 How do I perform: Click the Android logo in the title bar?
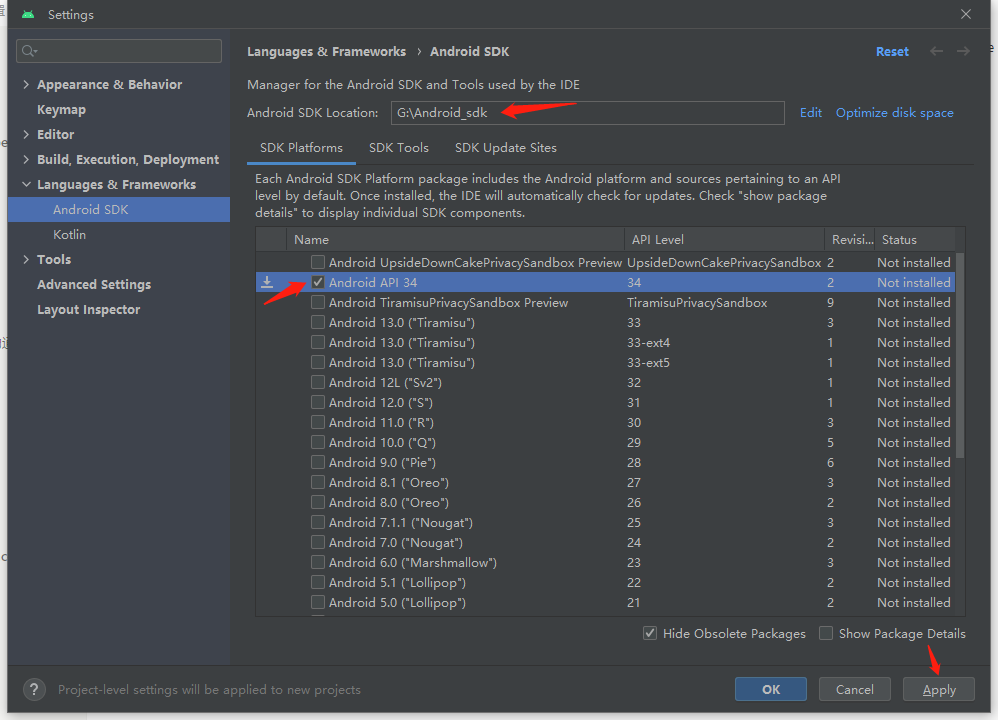(x=28, y=14)
